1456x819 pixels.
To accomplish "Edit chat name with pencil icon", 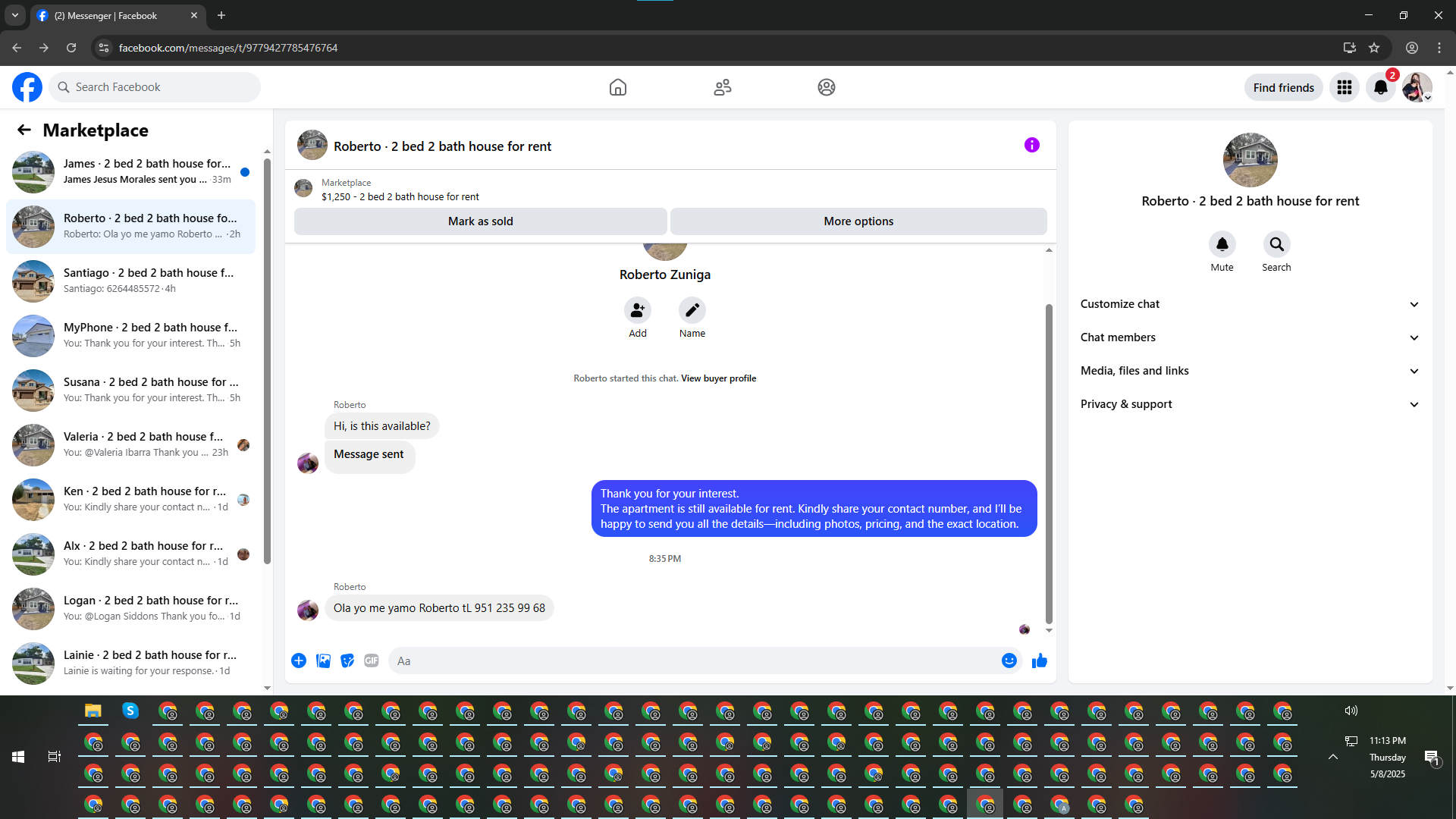I will coord(692,310).
